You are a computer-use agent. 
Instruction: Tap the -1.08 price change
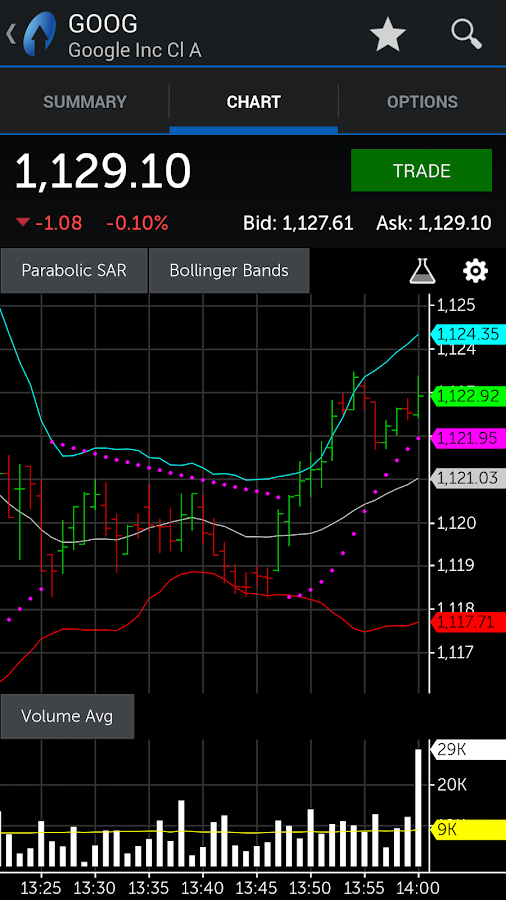point(59,223)
